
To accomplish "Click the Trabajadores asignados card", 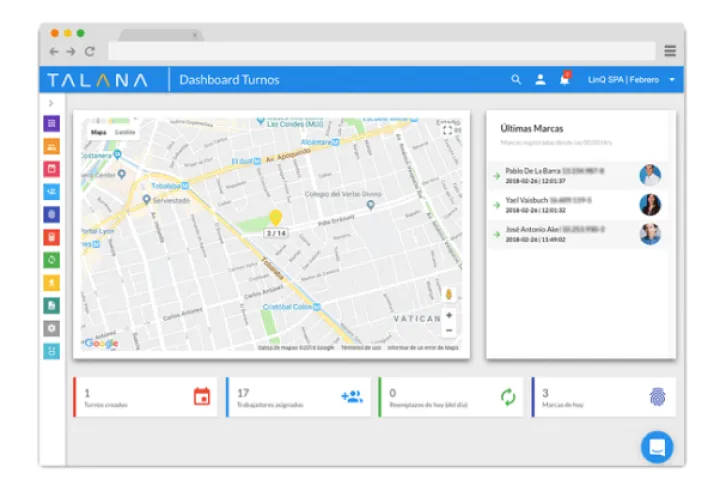I will click(x=298, y=397).
